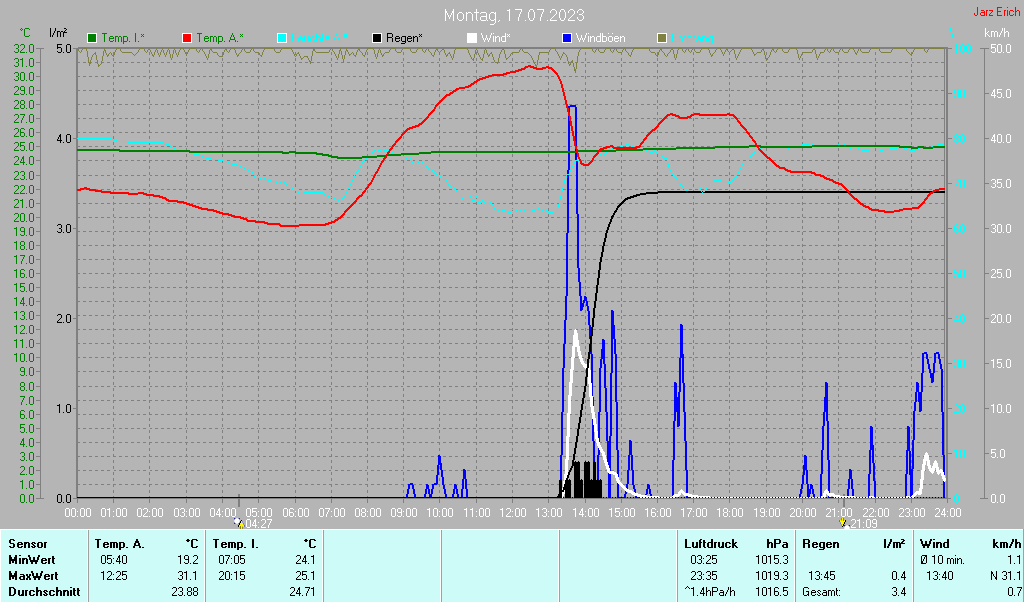Click the '23:35' pressure maximum time

point(703,577)
